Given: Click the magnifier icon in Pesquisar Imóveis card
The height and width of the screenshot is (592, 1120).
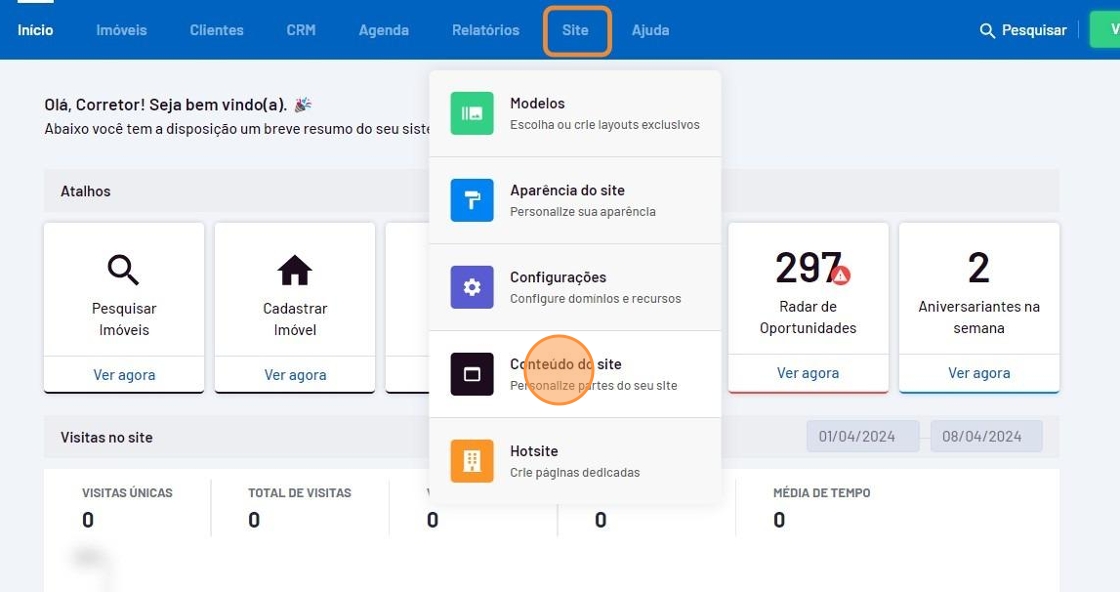Looking at the screenshot, I should 124,270.
